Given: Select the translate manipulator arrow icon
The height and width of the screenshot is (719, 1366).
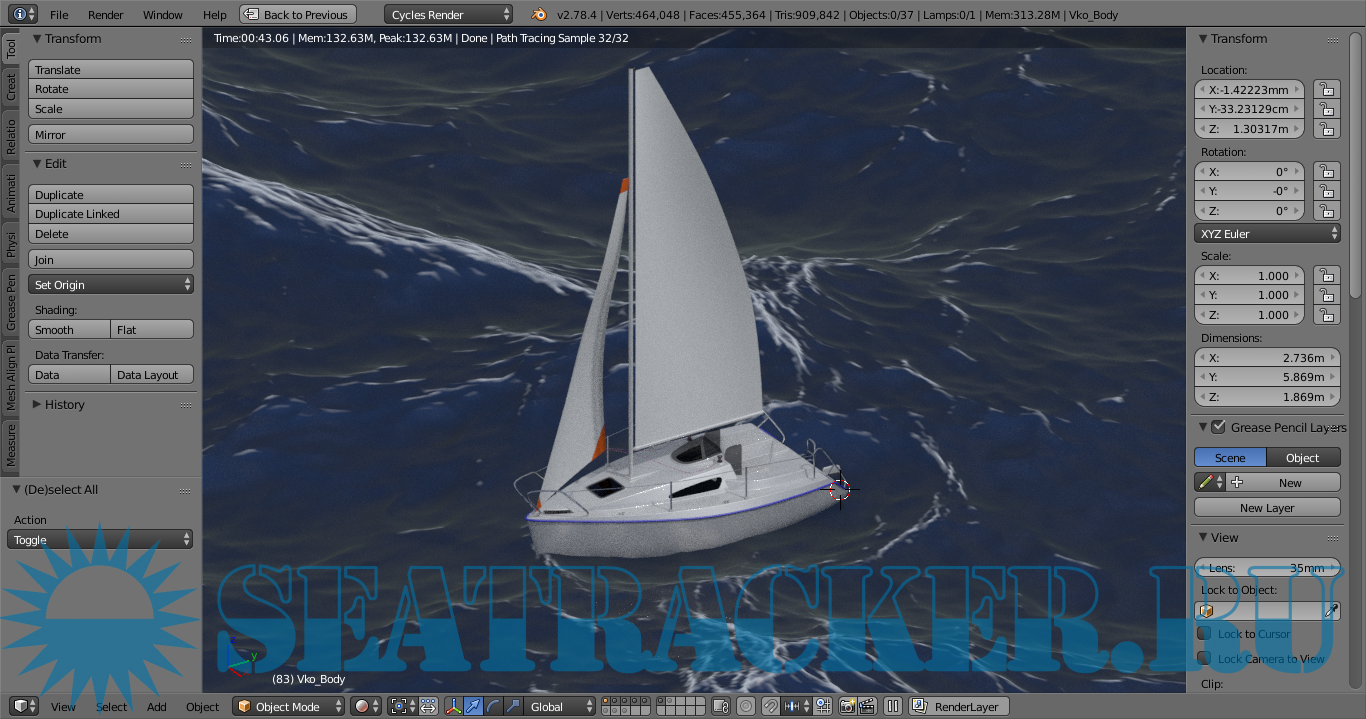Looking at the screenshot, I should click(473, 707).
